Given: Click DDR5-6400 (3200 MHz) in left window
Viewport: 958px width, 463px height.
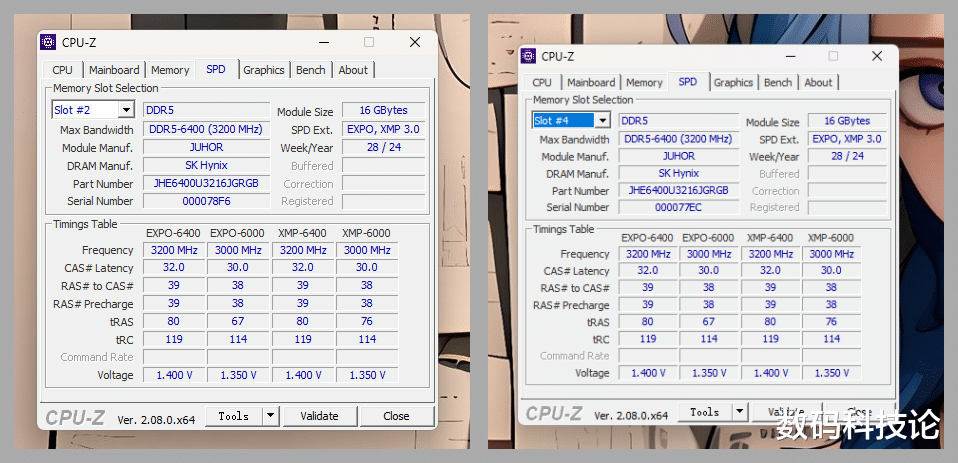Looking at the screenshot, I should (x=207, y=129).
